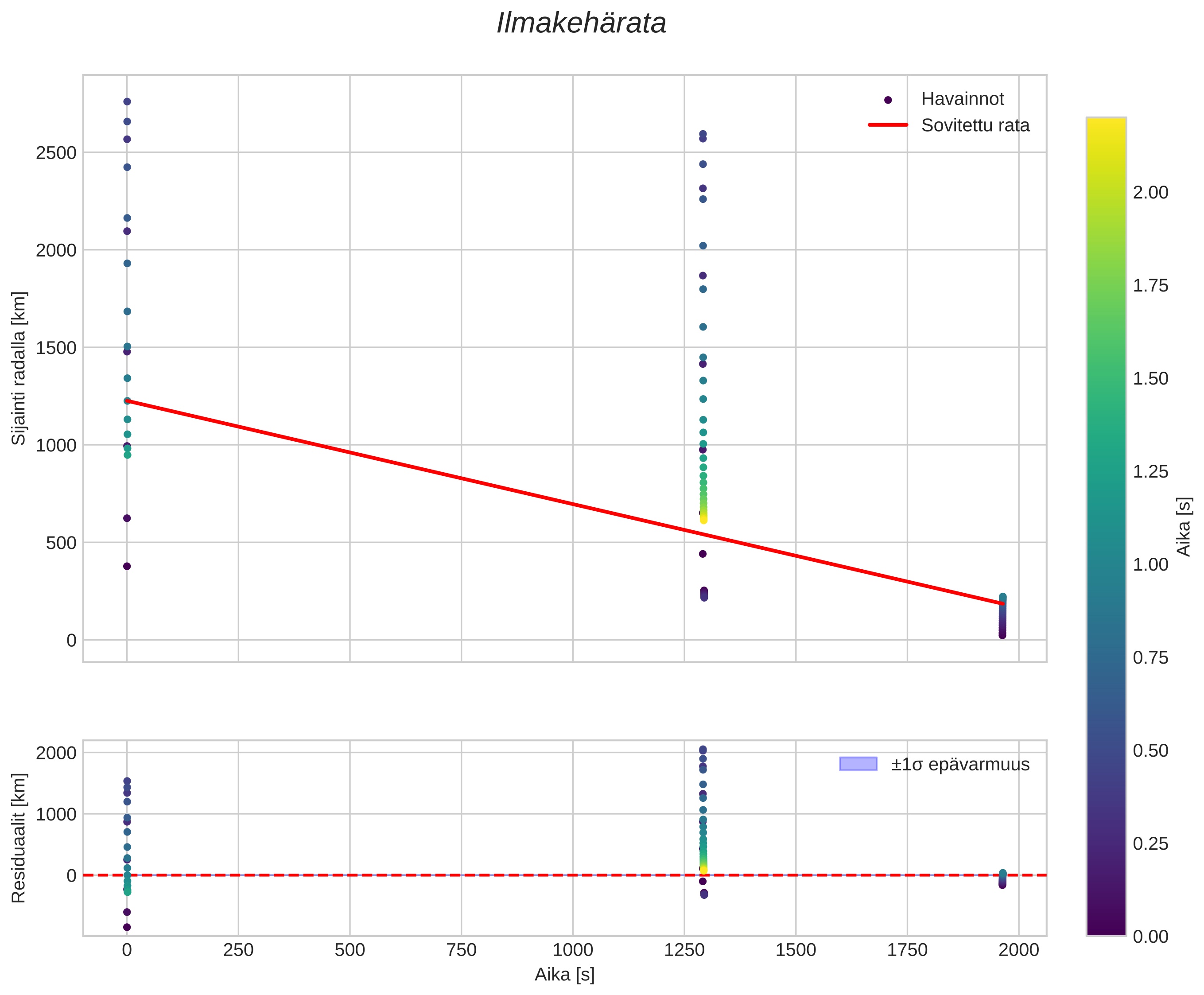
Task: Click the red fitted line's right endpoint
Action: tap(1002, 603)
